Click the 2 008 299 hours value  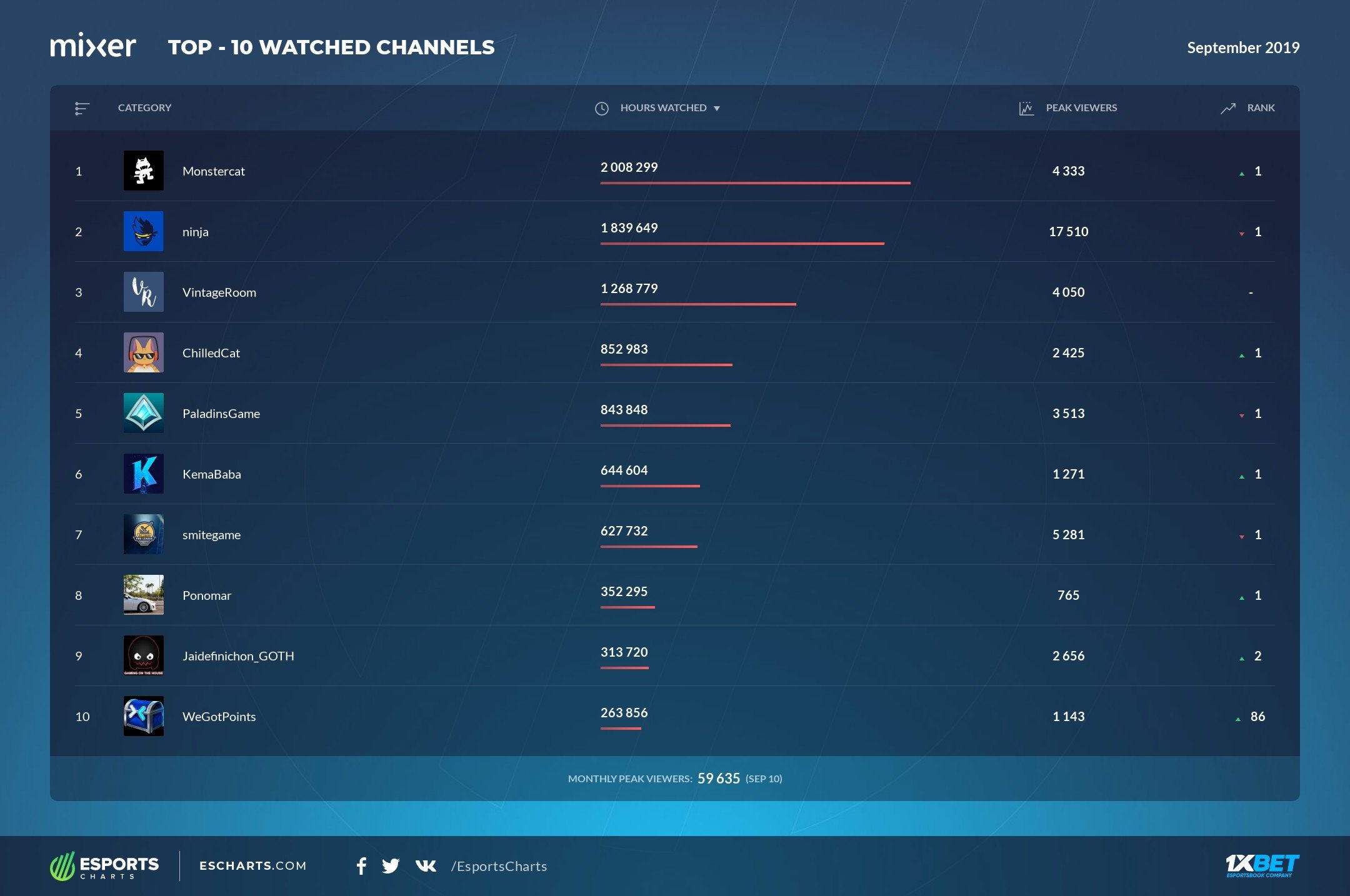pos(629,167)
